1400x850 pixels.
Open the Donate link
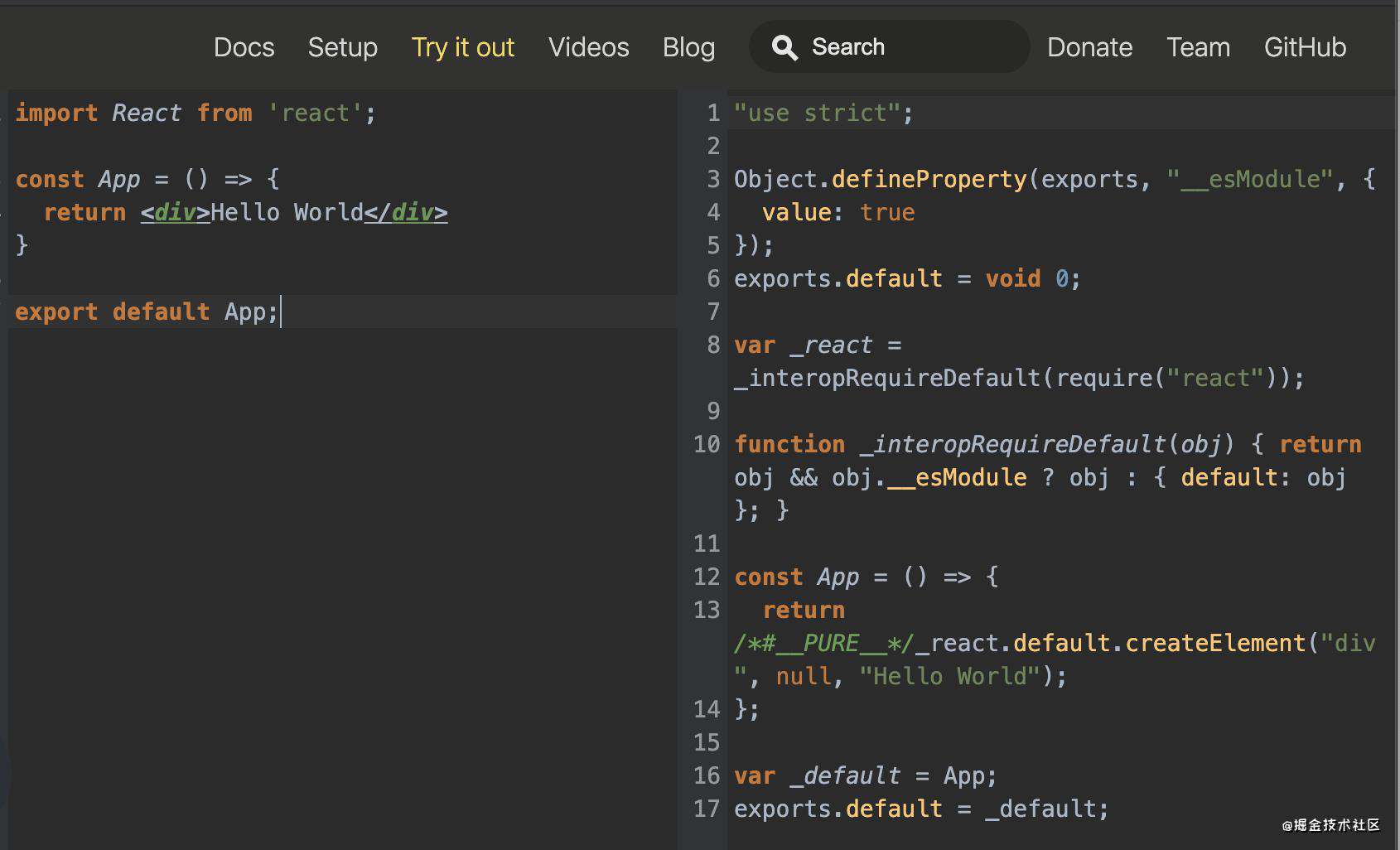pyautogui.click(x=1089, y=47)
